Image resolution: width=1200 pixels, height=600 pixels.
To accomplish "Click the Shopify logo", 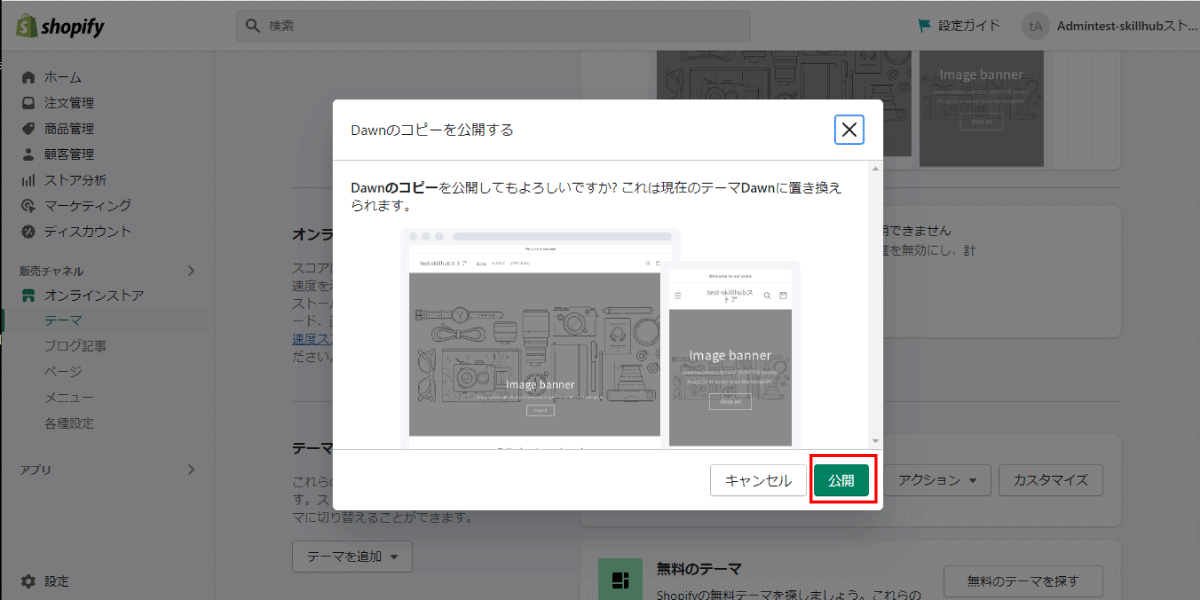I will point(60,27).
